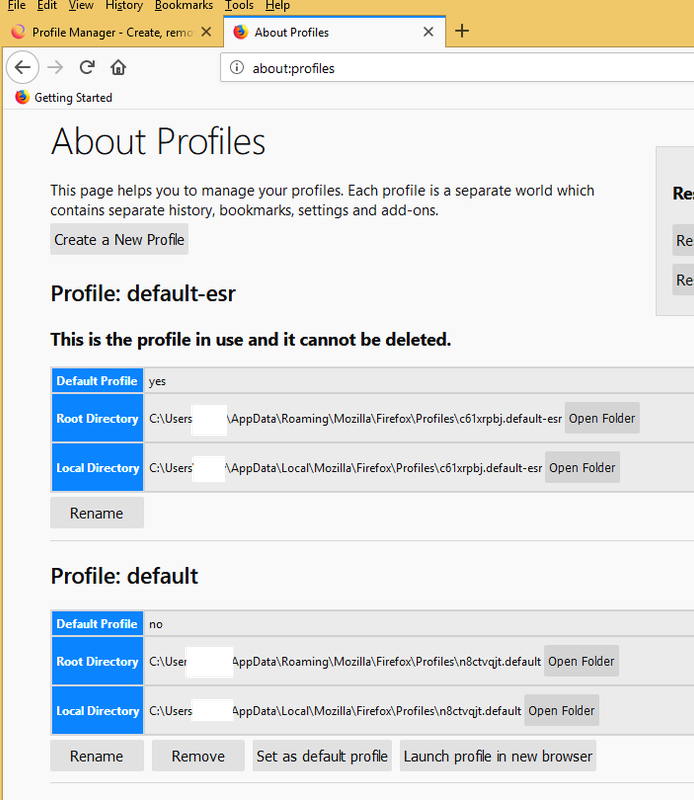Click the 'Profile: default' heading
694x800 pixels.
coord(124,576)
